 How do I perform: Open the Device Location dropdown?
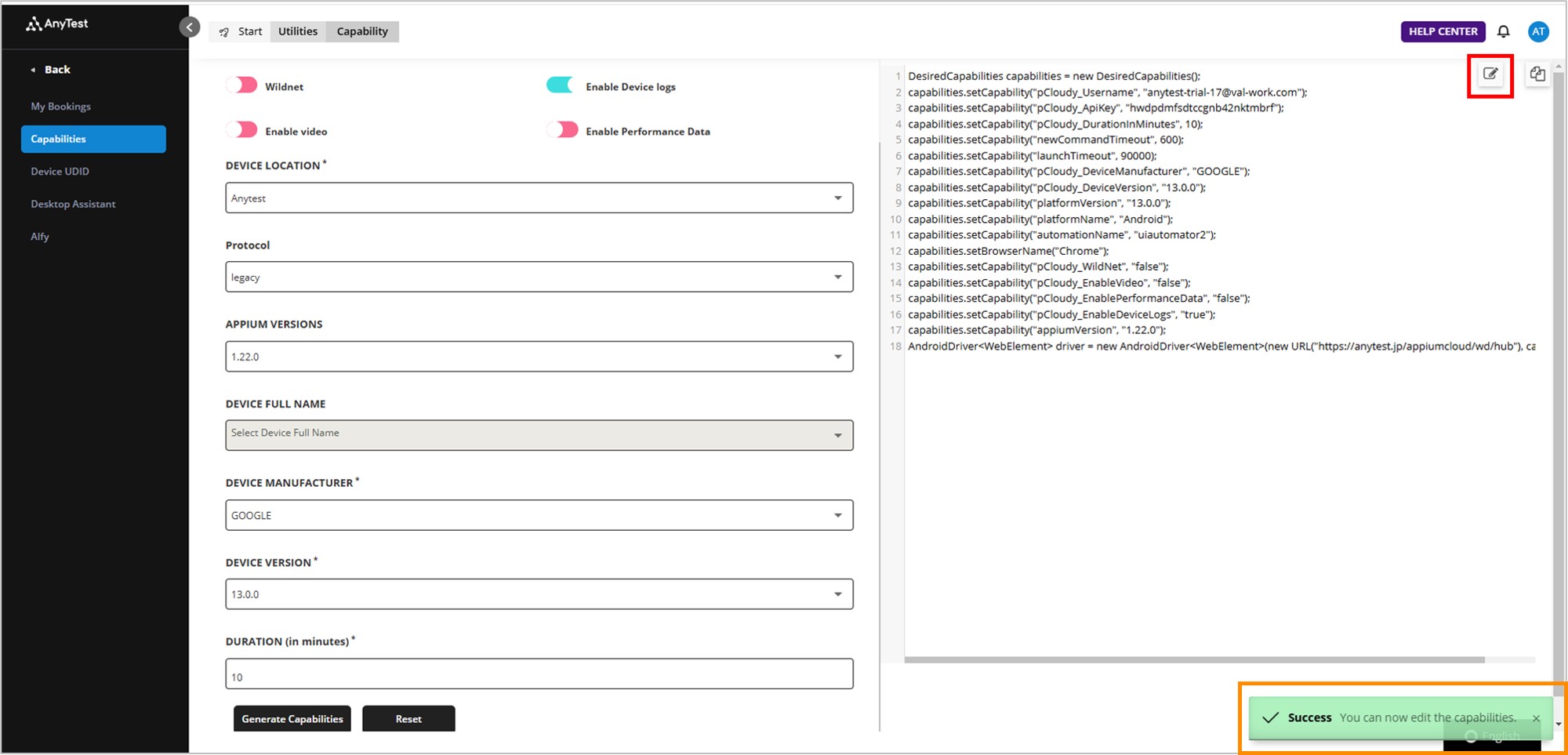coord(539,198)
